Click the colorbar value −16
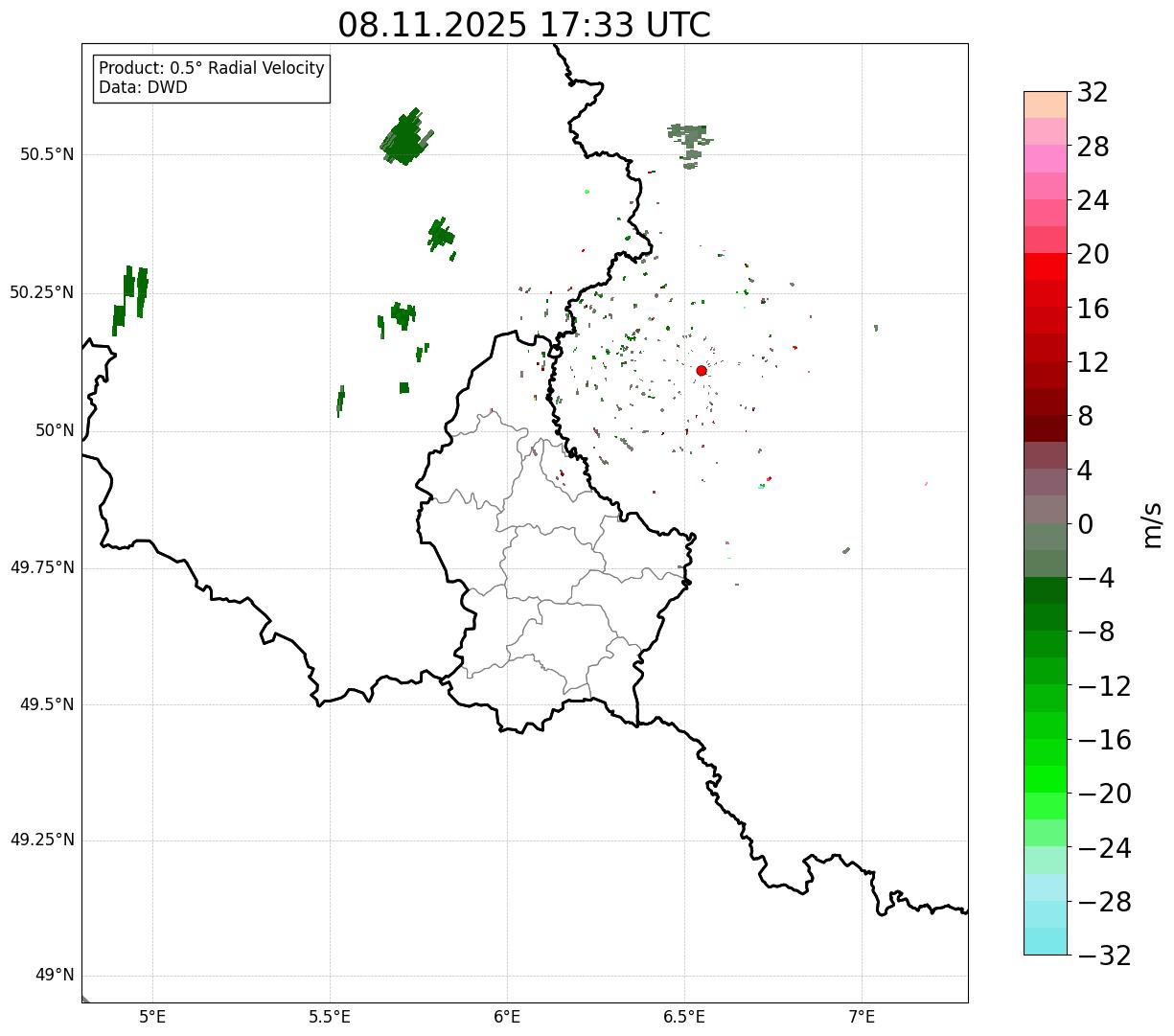The height and width of the screenshot is (1036, 1174). [1104, 740]
